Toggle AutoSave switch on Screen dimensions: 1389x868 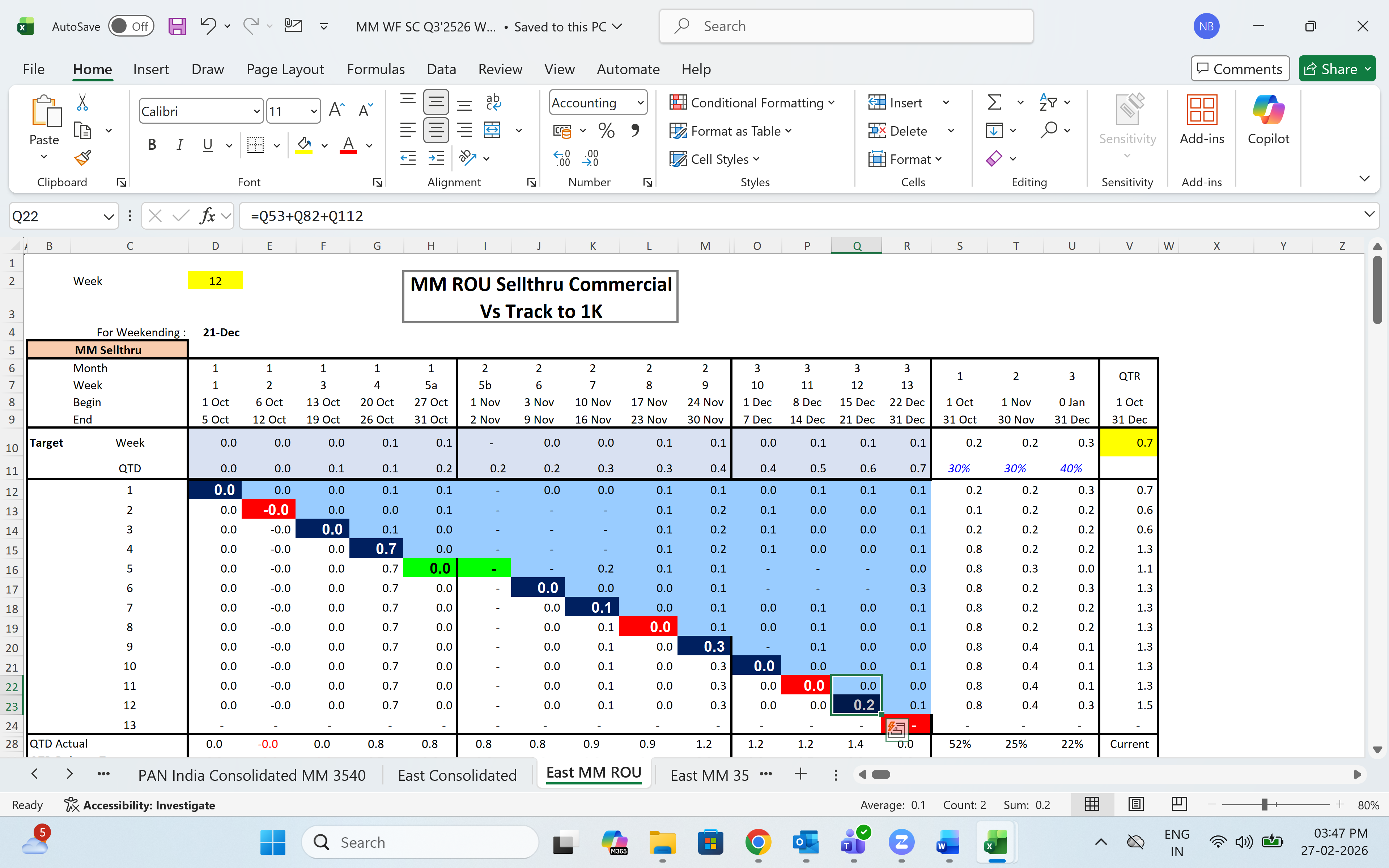click(131, 26)
